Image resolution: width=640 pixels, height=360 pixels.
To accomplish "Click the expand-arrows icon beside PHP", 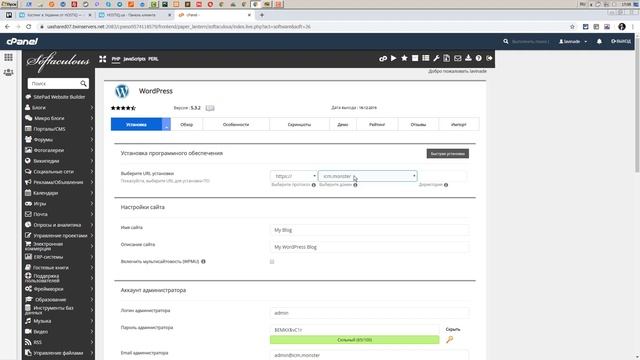I will pyautogui.click(x=102, y=59).
